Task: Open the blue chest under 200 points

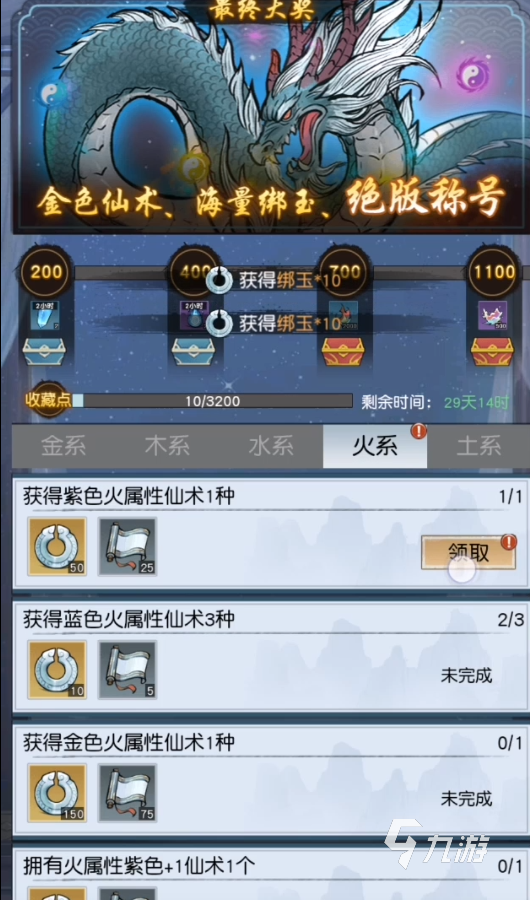Action: pyautogui.click(x=44, y=351)
